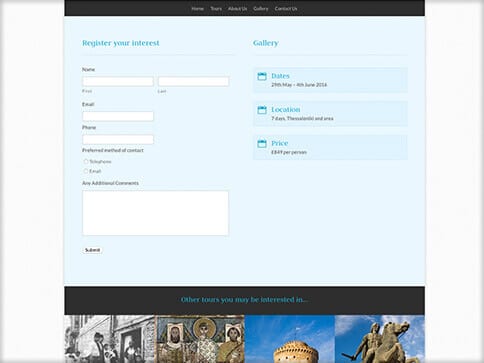Screen dimensions: 484x363
Task: Open Contact Us in the navigation bar
Action: tap(286, 9)
